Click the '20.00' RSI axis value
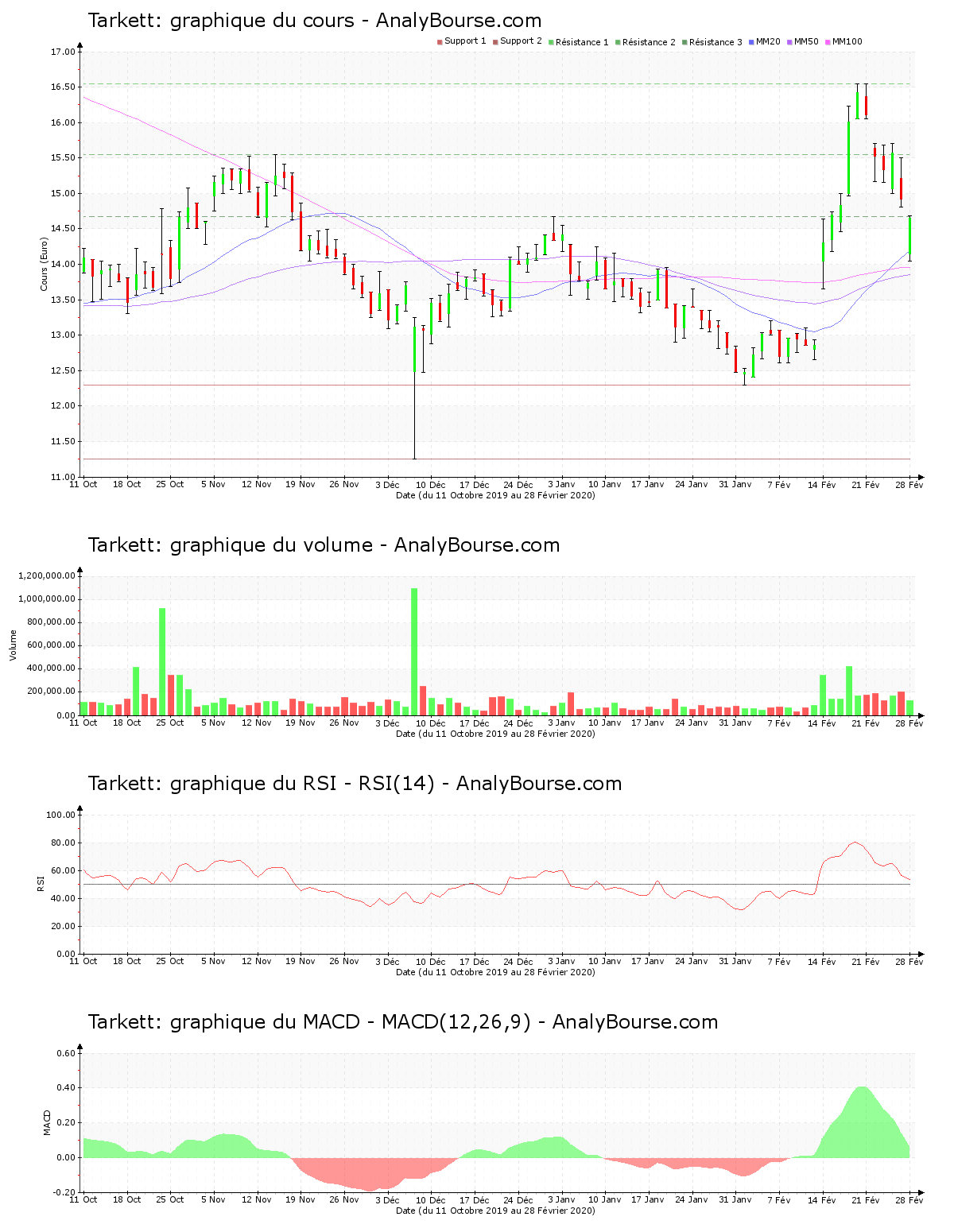 click(x=63, y=927)
